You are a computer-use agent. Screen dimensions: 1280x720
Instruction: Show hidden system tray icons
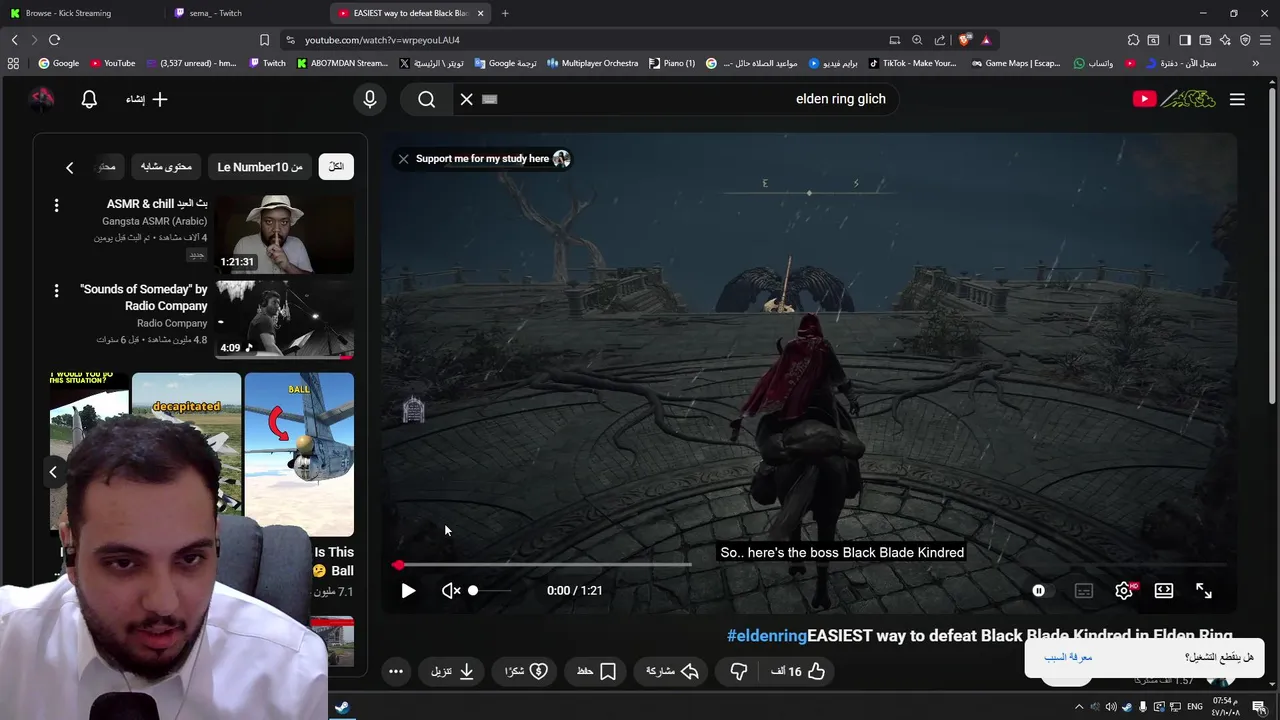coord(1078,707)
